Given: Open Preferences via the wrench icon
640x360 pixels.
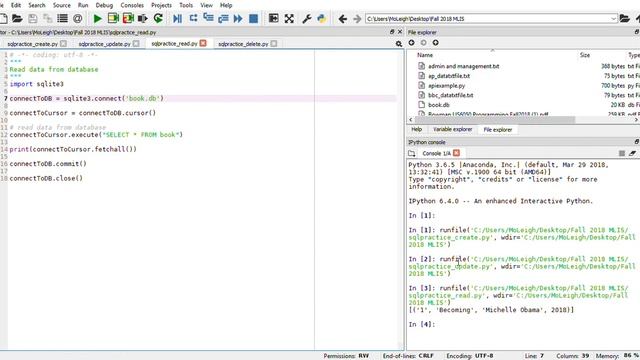Looking at the screenshot, I should pyautogui.click(x=307, y=18).
